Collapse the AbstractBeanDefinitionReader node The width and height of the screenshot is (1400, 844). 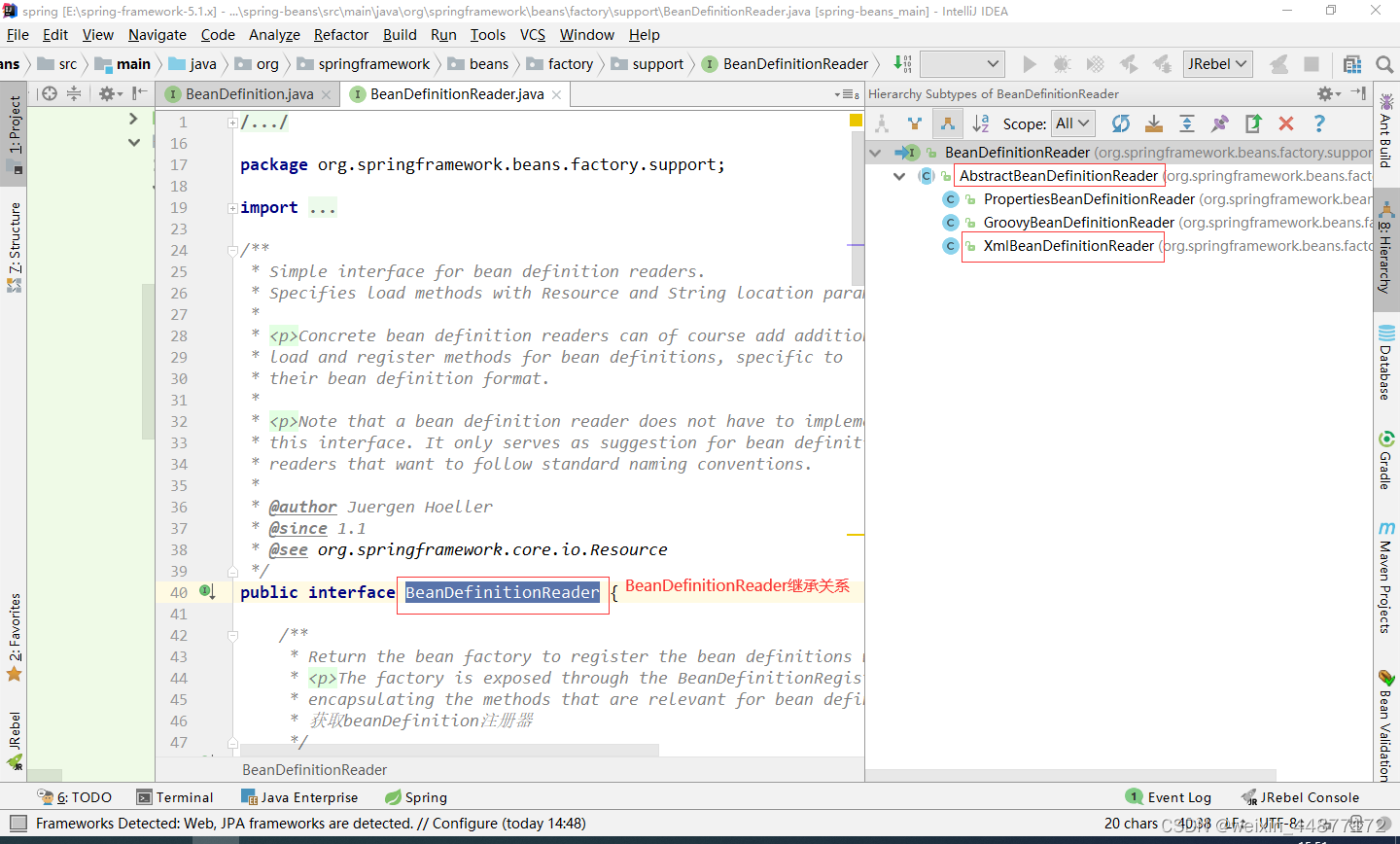click(899, 176)
